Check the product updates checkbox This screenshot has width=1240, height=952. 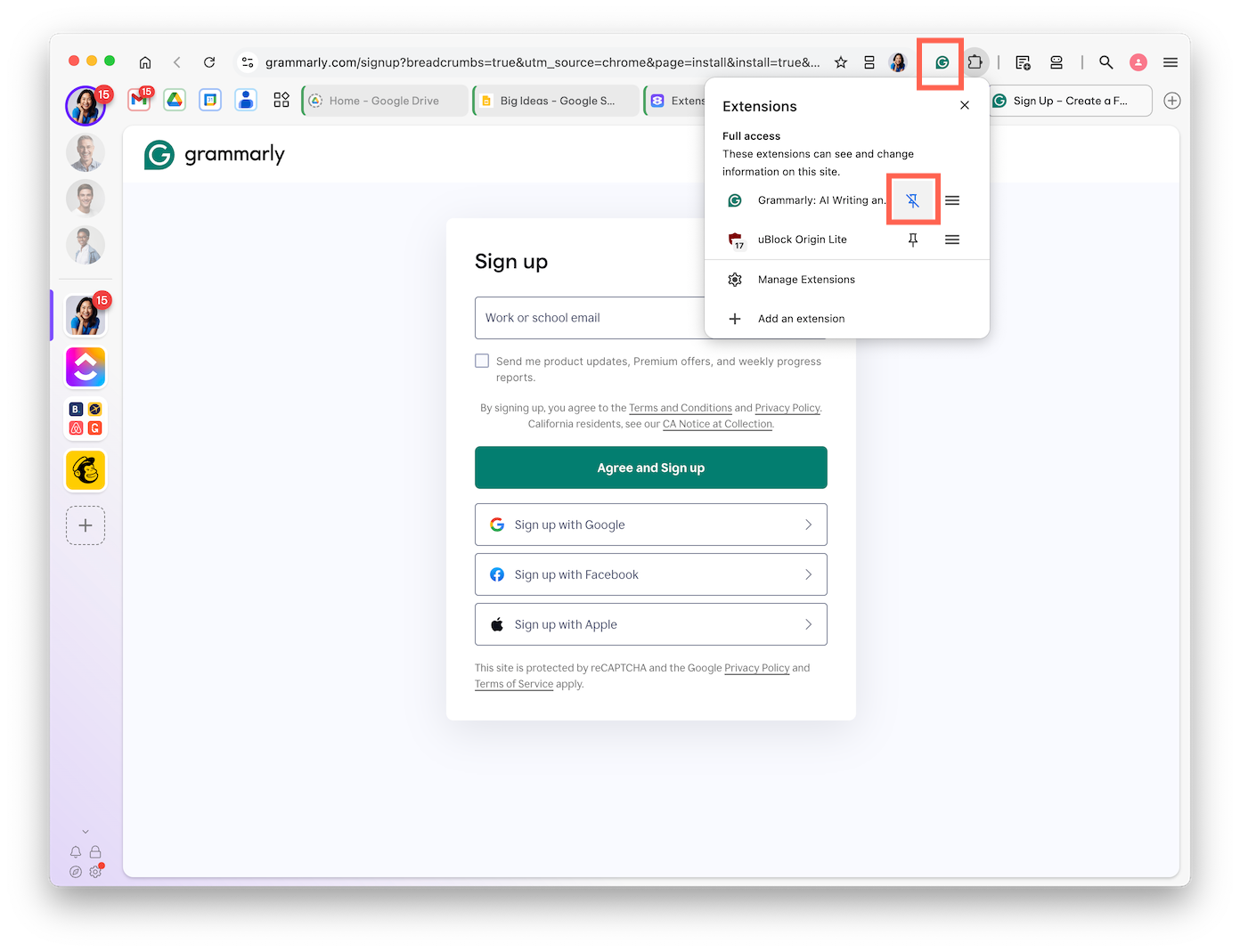click(482, 361)
